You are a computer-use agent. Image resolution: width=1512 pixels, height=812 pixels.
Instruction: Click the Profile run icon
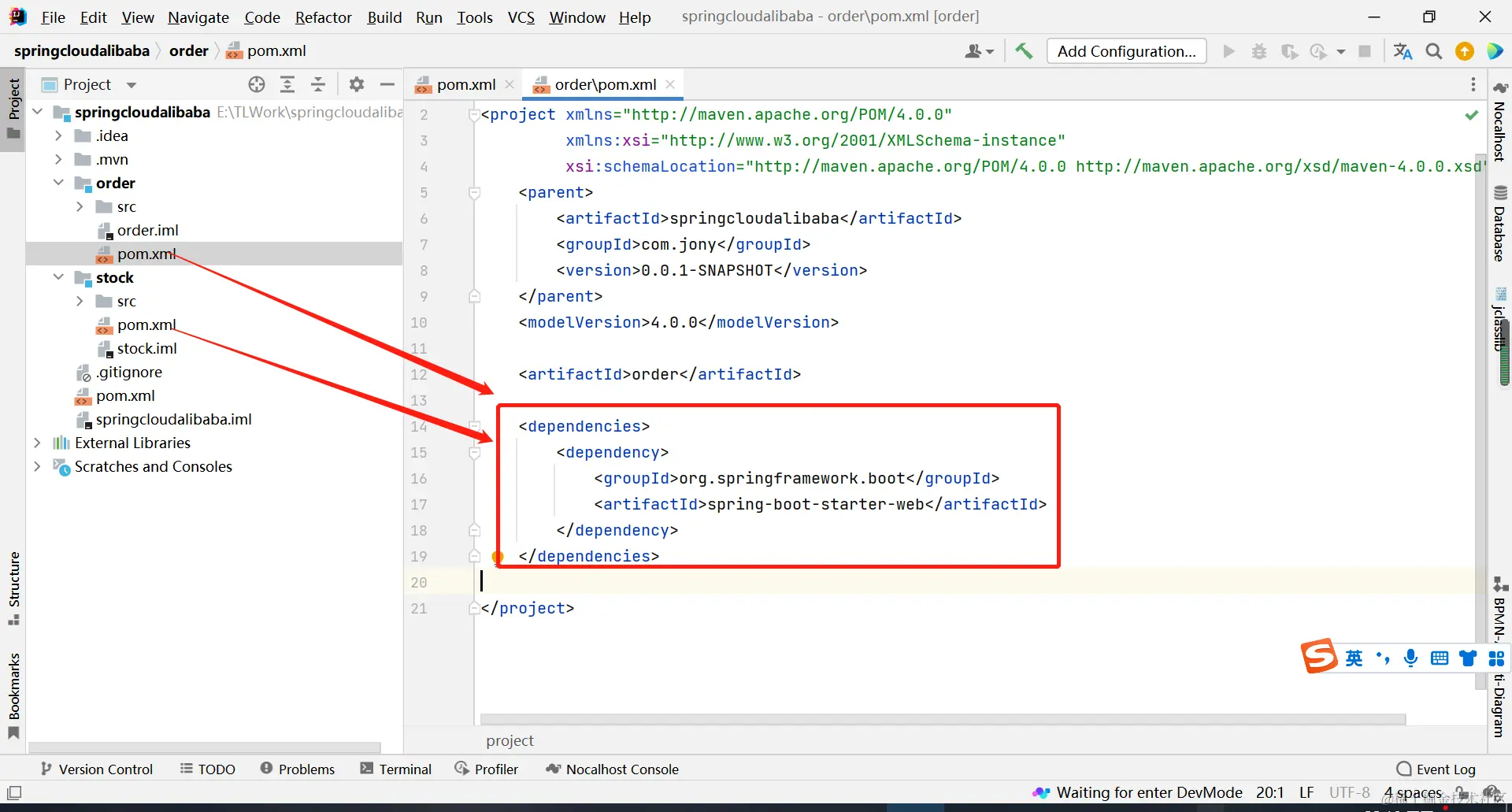(1318, 51)
